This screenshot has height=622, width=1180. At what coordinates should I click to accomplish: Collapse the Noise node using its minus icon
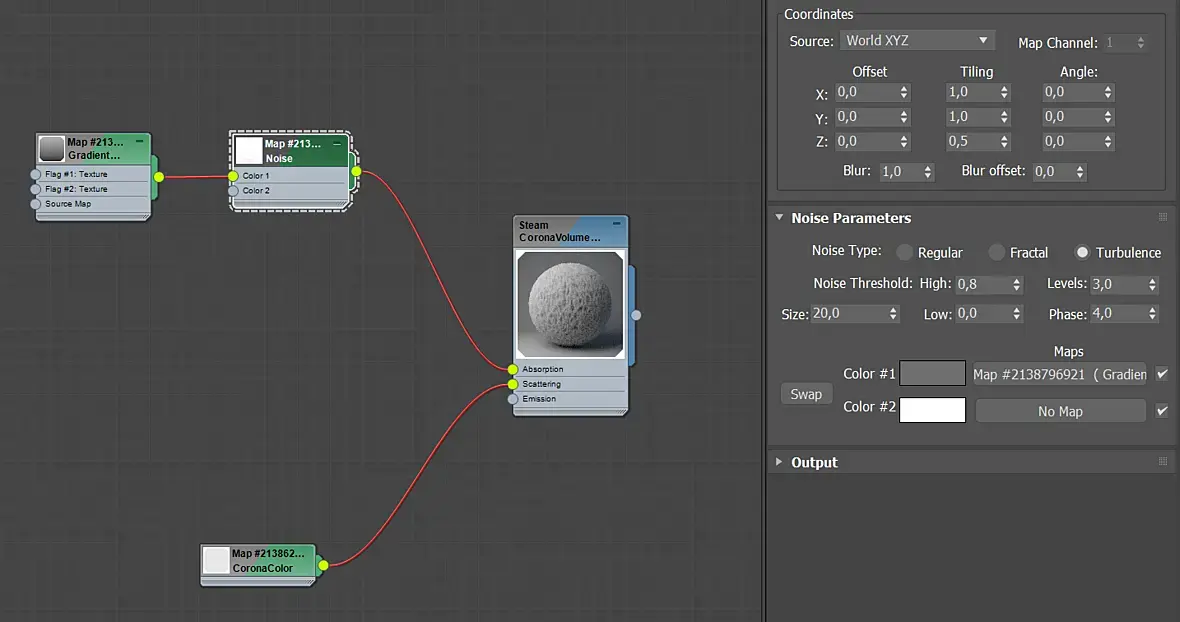[337, 144]
